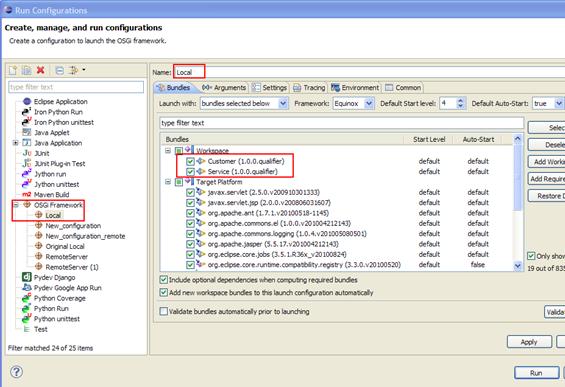This screenshot has height=387, width=565.
Task: Select Jython unittest launch type
Action: 56,184
